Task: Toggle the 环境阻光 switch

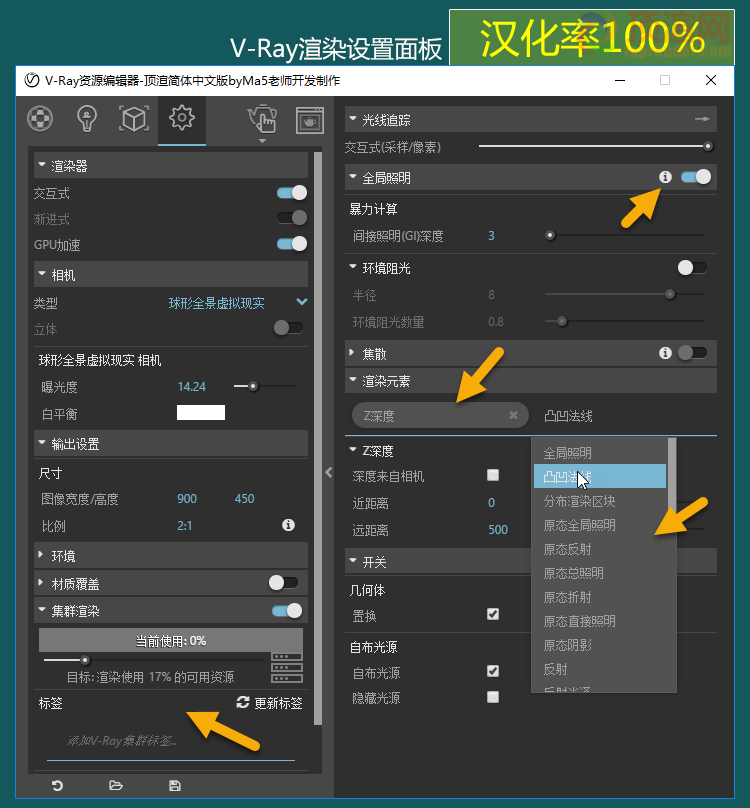Action: (x=692, y=267)
